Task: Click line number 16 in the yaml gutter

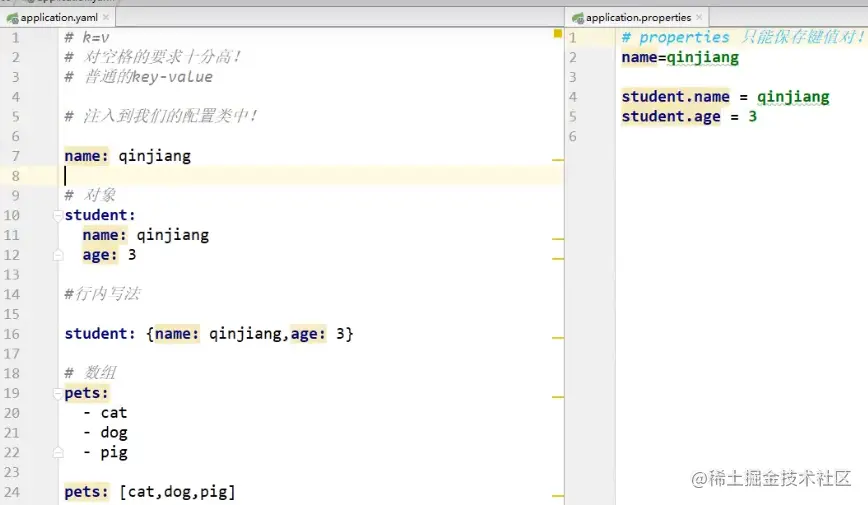Action: click(12, 334)
